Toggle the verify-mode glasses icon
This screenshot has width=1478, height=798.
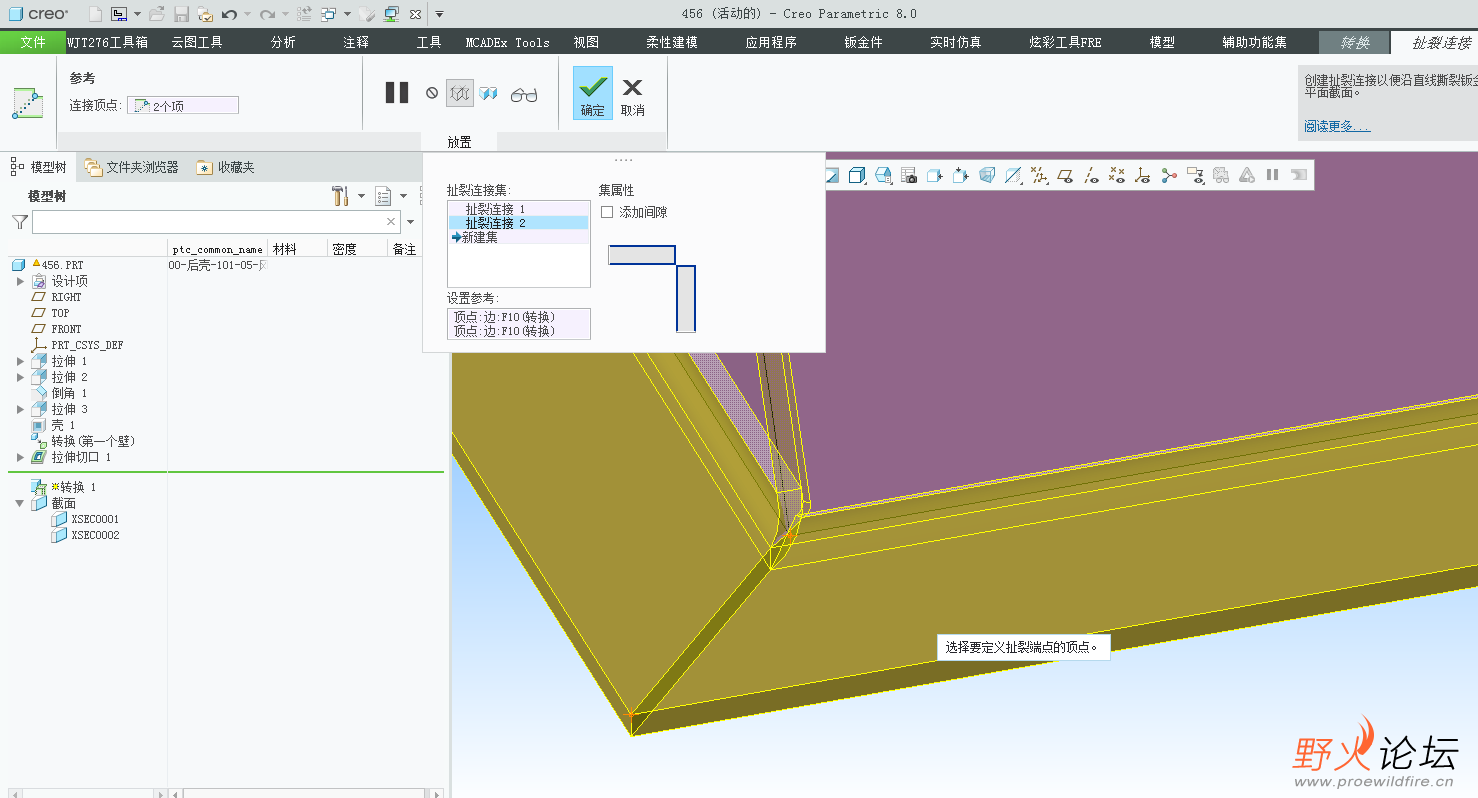point(524,95)
